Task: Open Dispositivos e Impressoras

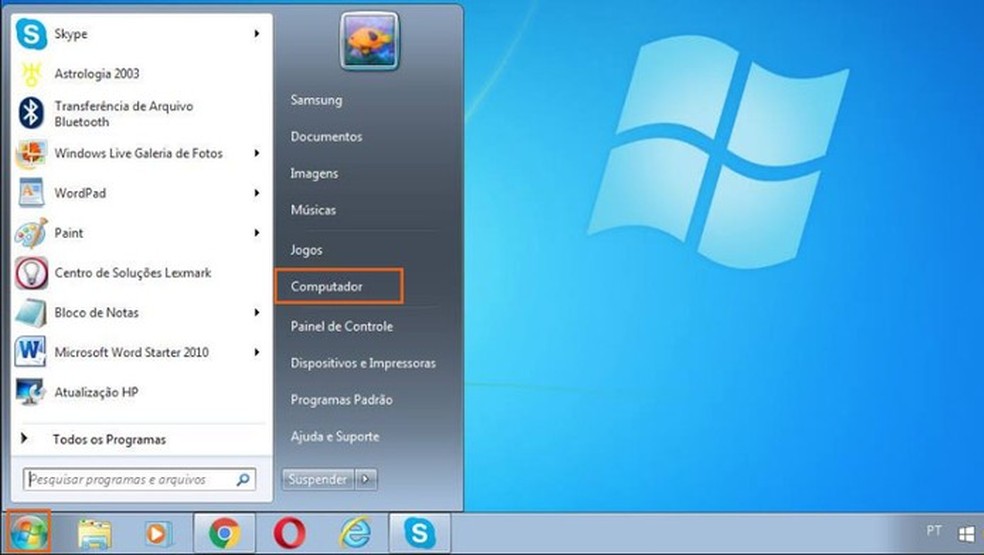Action: click(x=363, y=363)
